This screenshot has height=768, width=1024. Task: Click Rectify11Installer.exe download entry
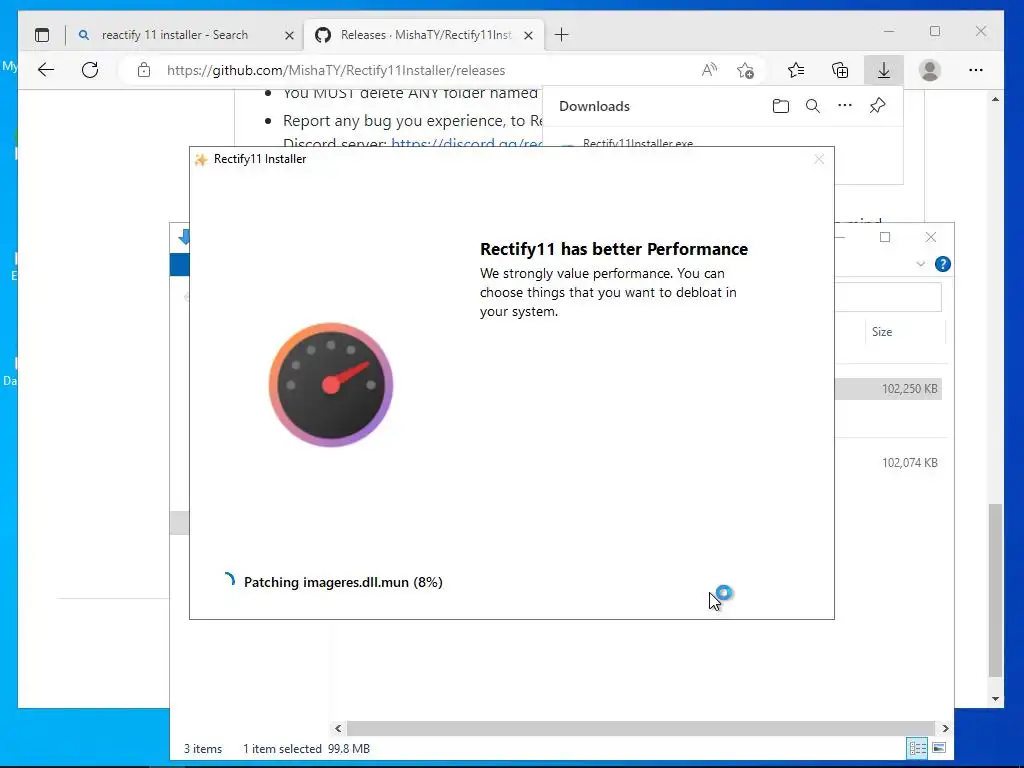point(638,143)
